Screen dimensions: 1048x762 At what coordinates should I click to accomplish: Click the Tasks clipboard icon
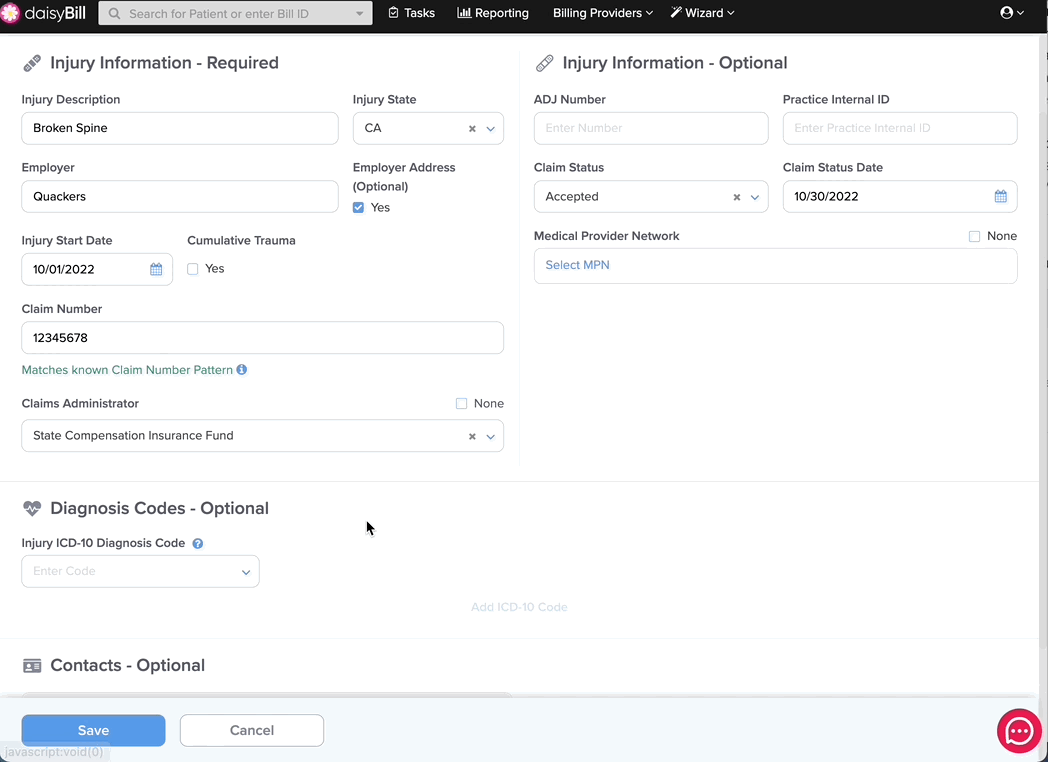click(394, 13)
